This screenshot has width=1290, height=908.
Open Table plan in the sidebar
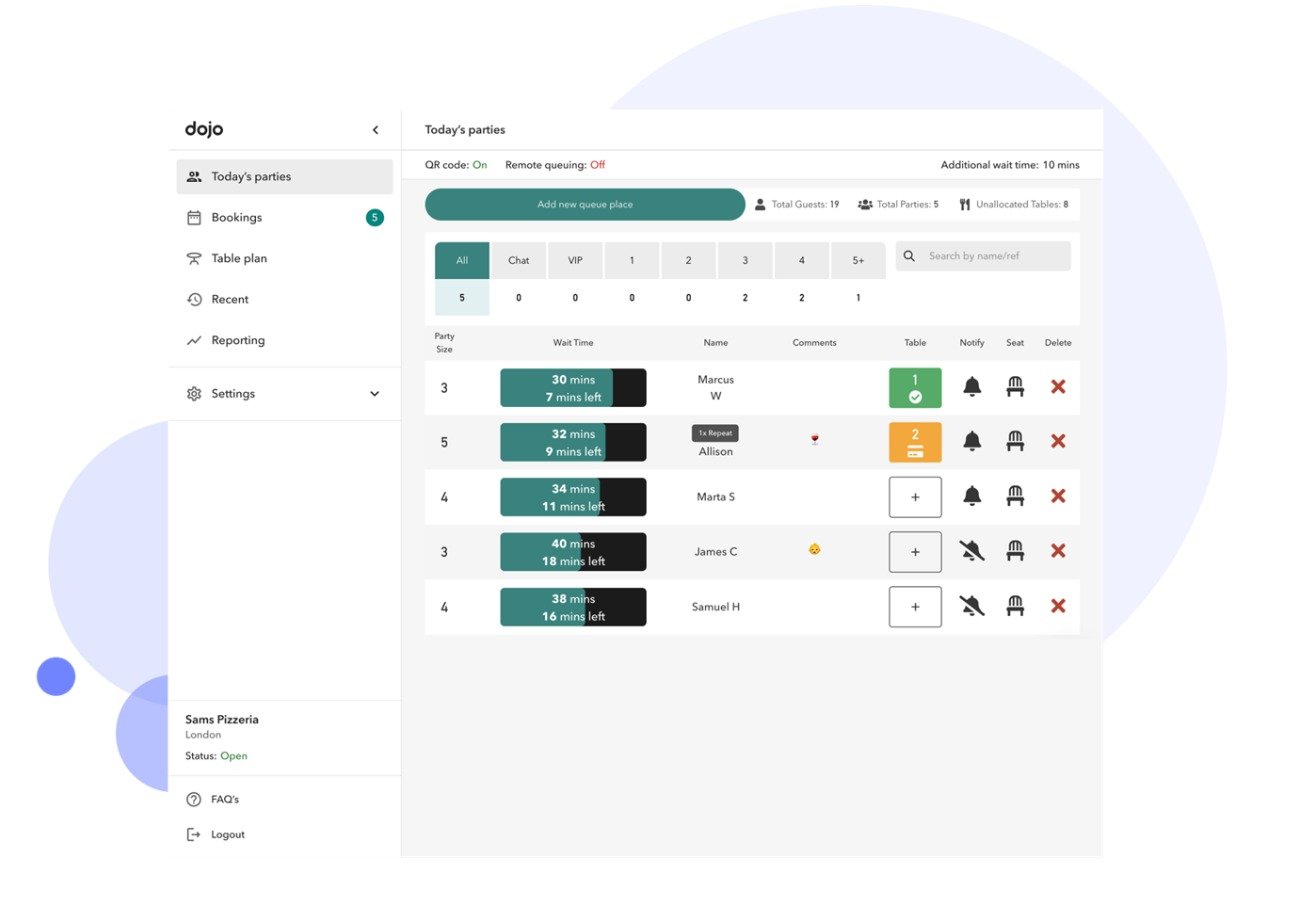(239, 258)
